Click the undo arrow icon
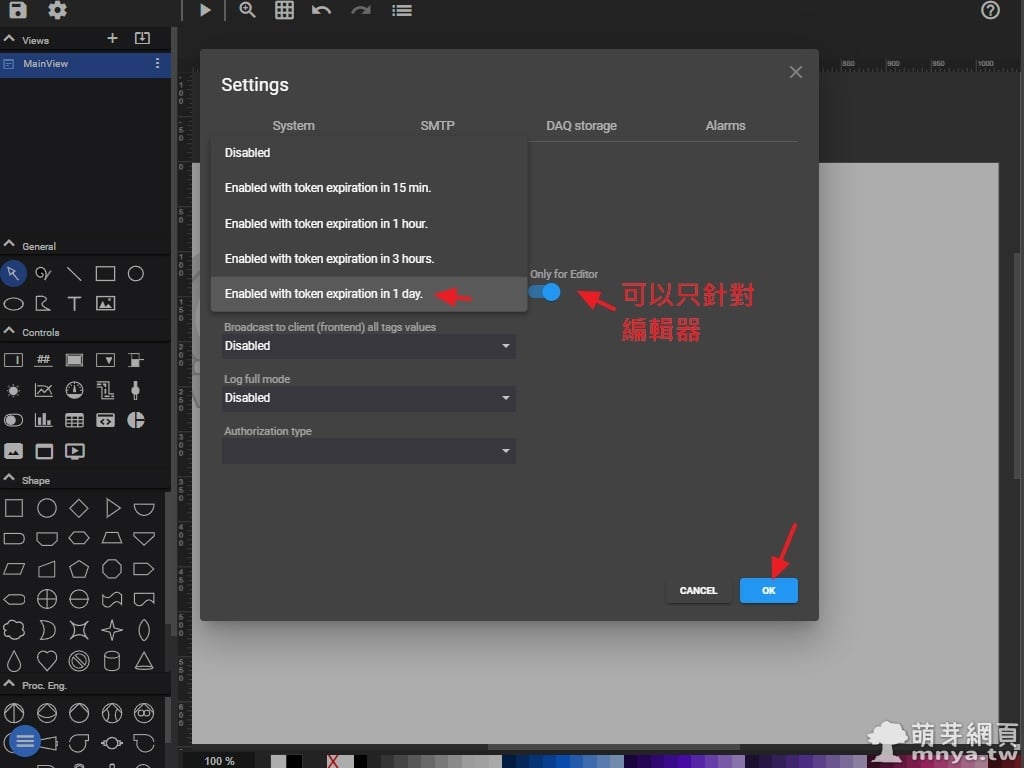The height and width of the screenshot is (768, 1024). point(321,10)
